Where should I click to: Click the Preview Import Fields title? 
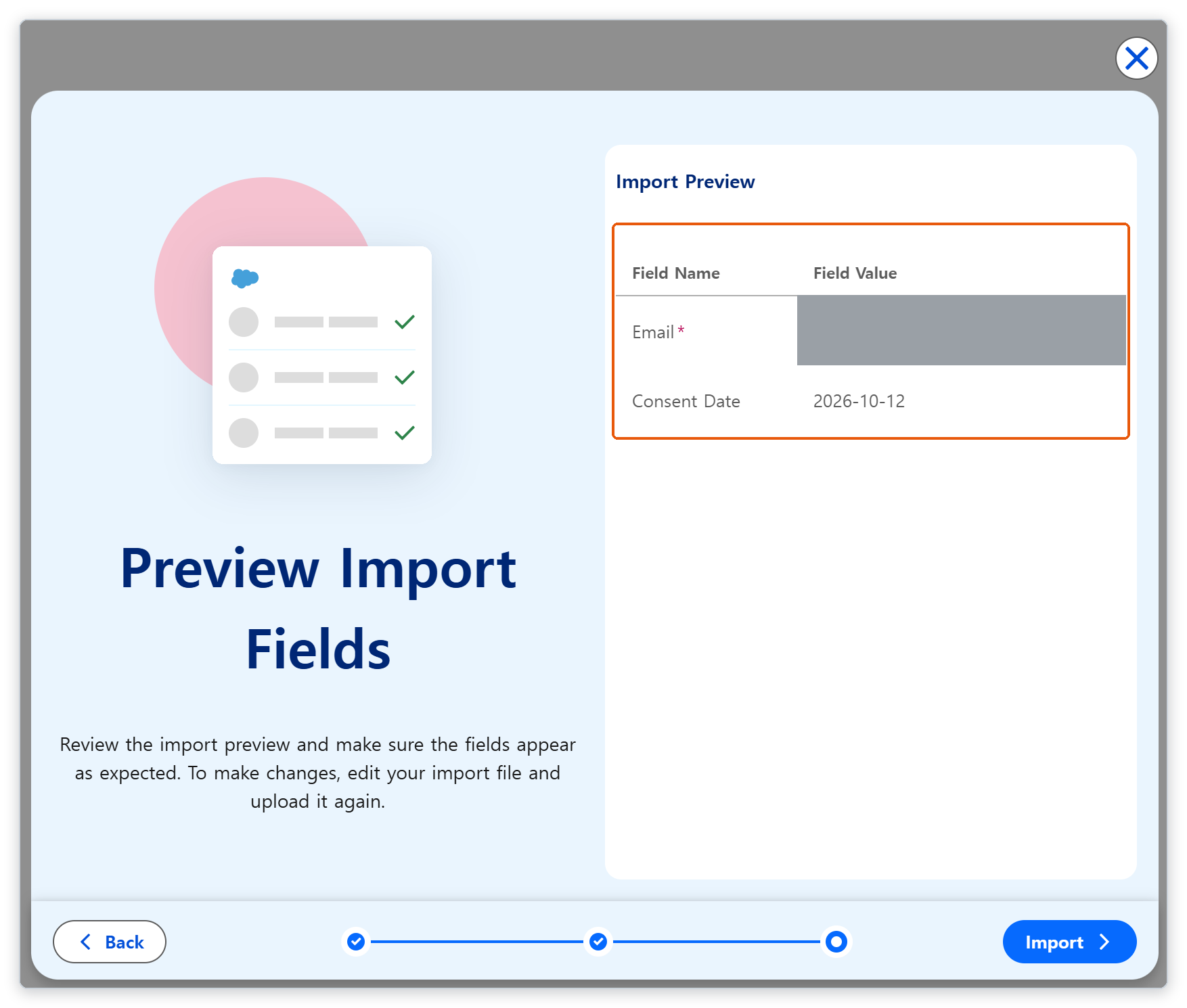click(x=318, y=609)
